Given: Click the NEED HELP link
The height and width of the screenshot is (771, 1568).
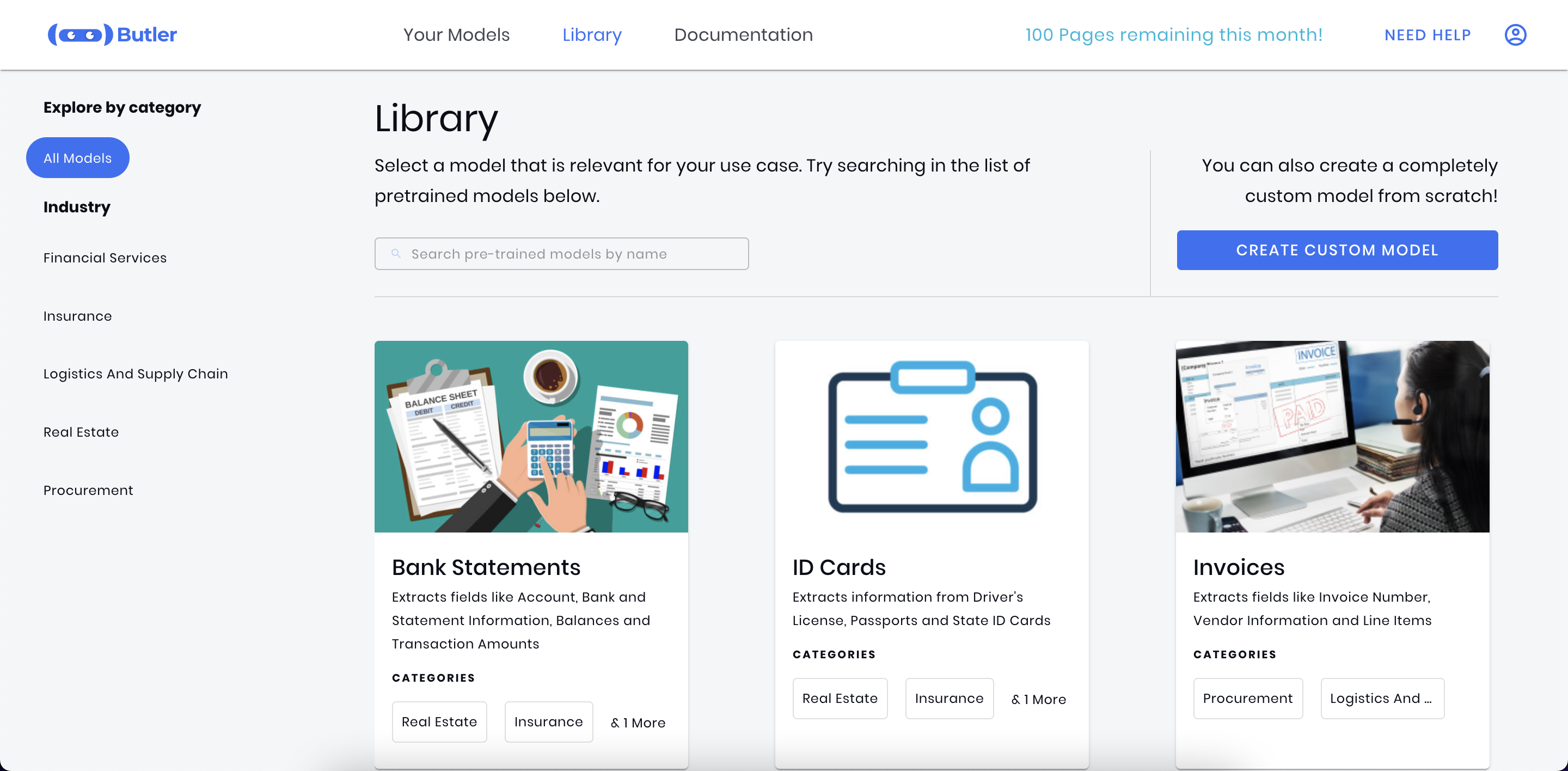Looking at the screenshot, I should pyautogui.click(x=1427, y=35).
